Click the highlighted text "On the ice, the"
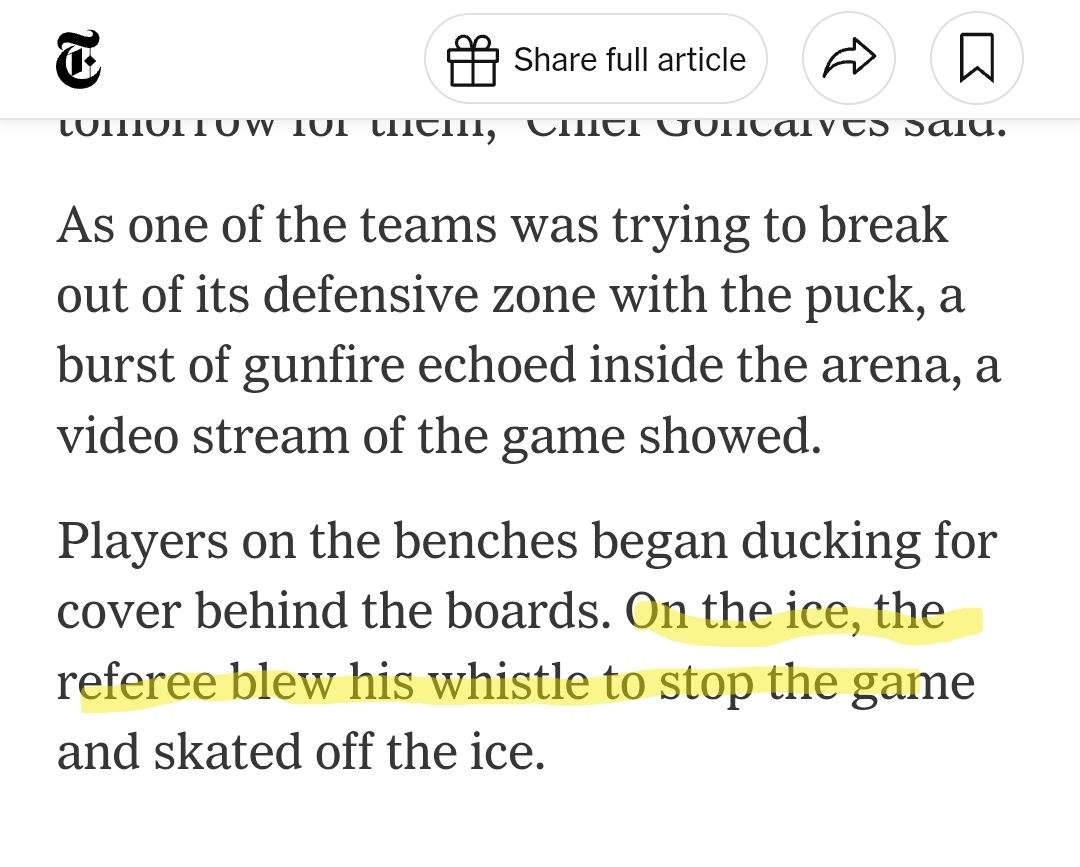 click(x=790, y=612)
